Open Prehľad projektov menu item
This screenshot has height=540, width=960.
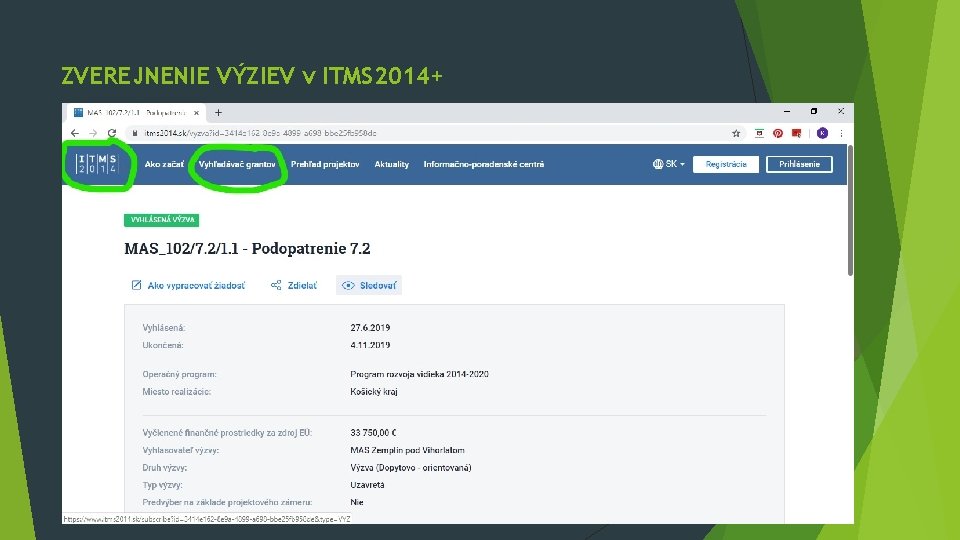(325, 164)
